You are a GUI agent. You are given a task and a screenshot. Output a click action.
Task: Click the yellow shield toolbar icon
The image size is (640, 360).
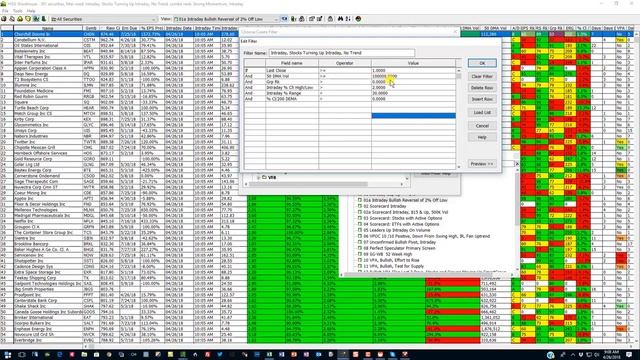28,19
